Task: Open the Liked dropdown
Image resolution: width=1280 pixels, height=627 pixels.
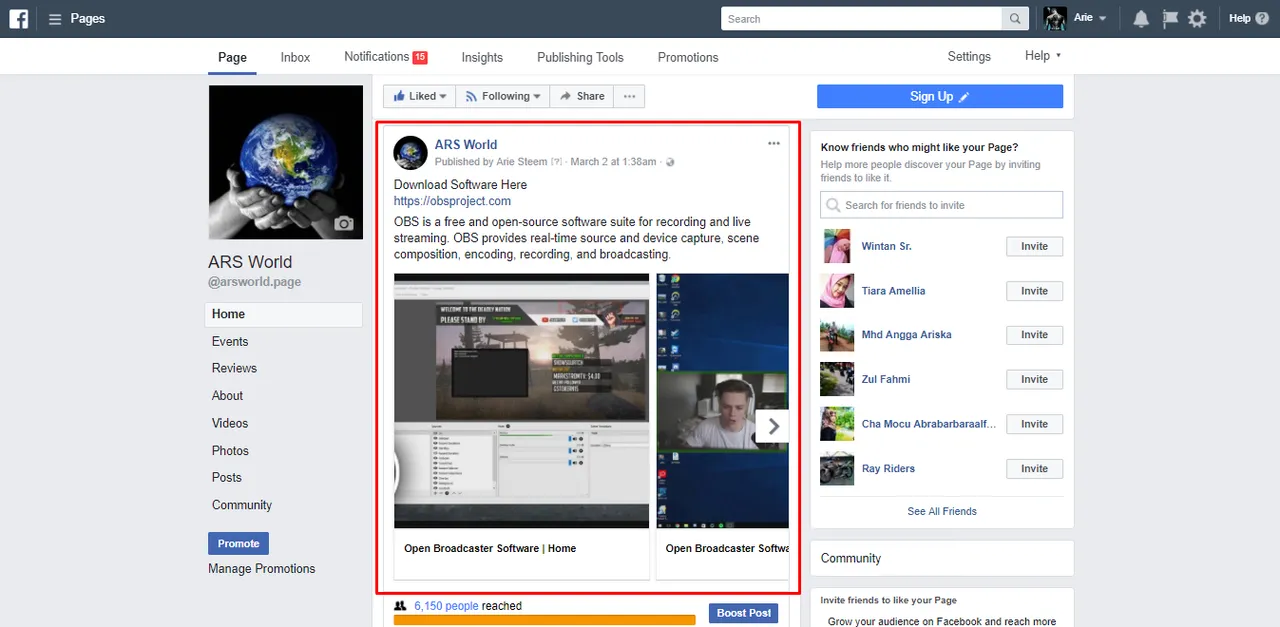Action: tap(420, 96)
